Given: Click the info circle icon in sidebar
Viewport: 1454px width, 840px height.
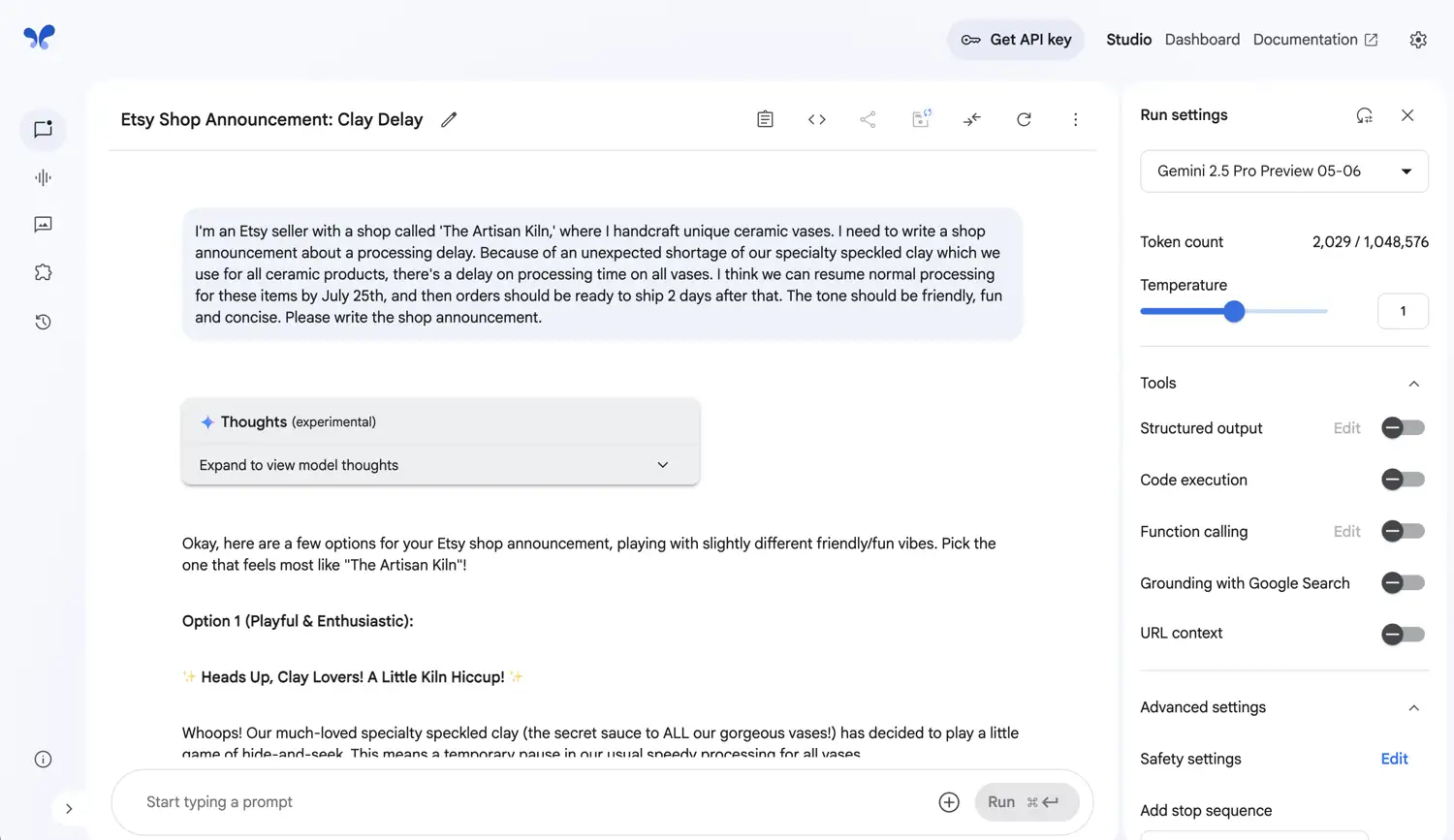Looking at the screenshot, I should [43, 760].
